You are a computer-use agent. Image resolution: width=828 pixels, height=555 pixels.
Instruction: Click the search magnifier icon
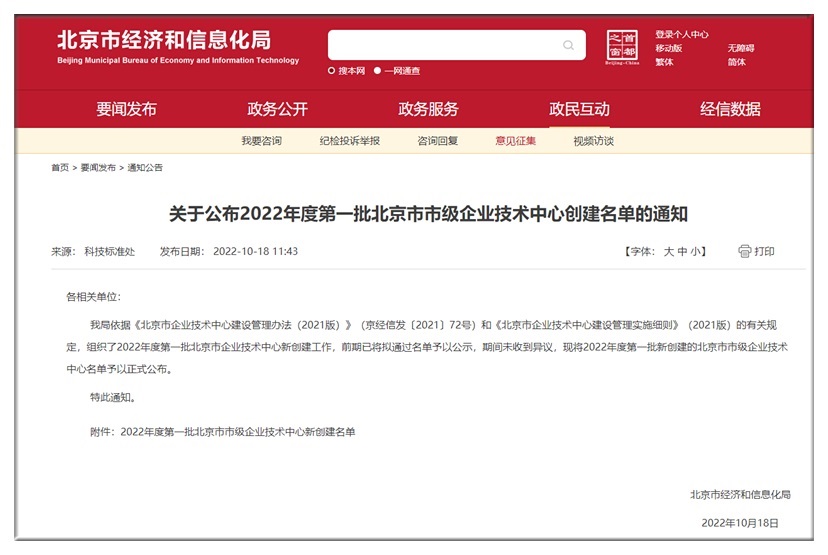click(x=568, y=45)
